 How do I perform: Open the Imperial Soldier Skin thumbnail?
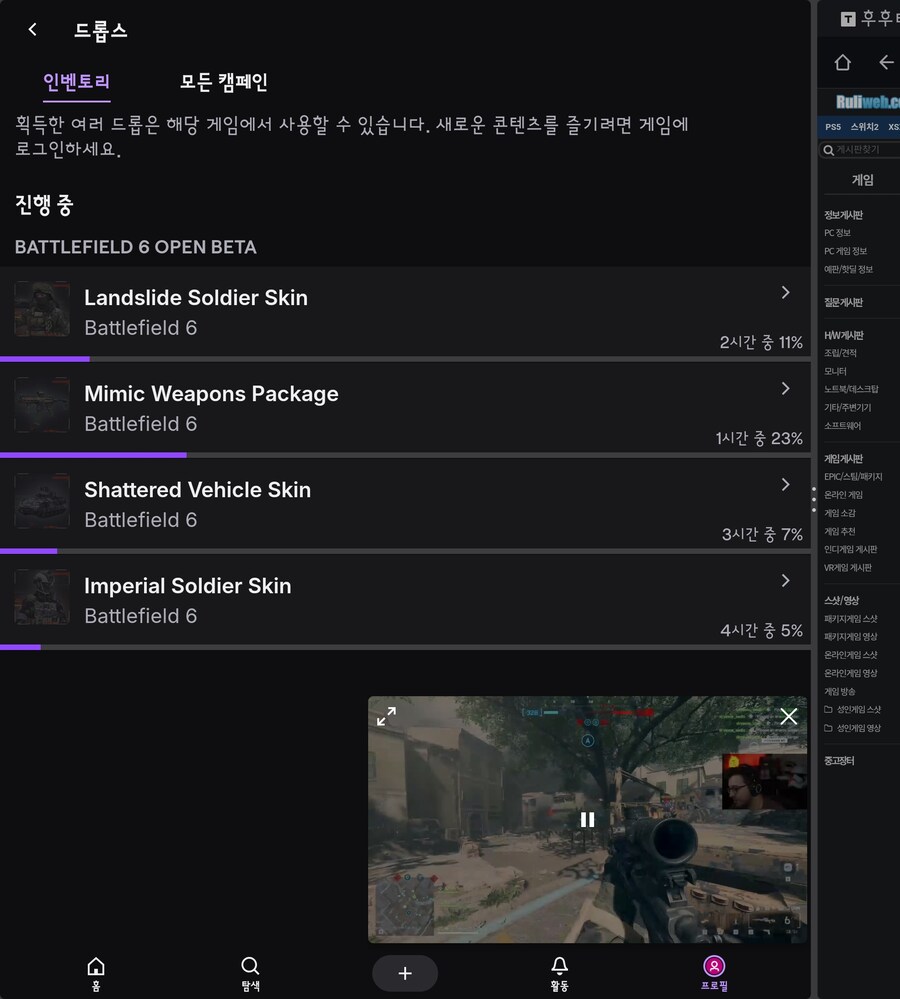point(42,598)
